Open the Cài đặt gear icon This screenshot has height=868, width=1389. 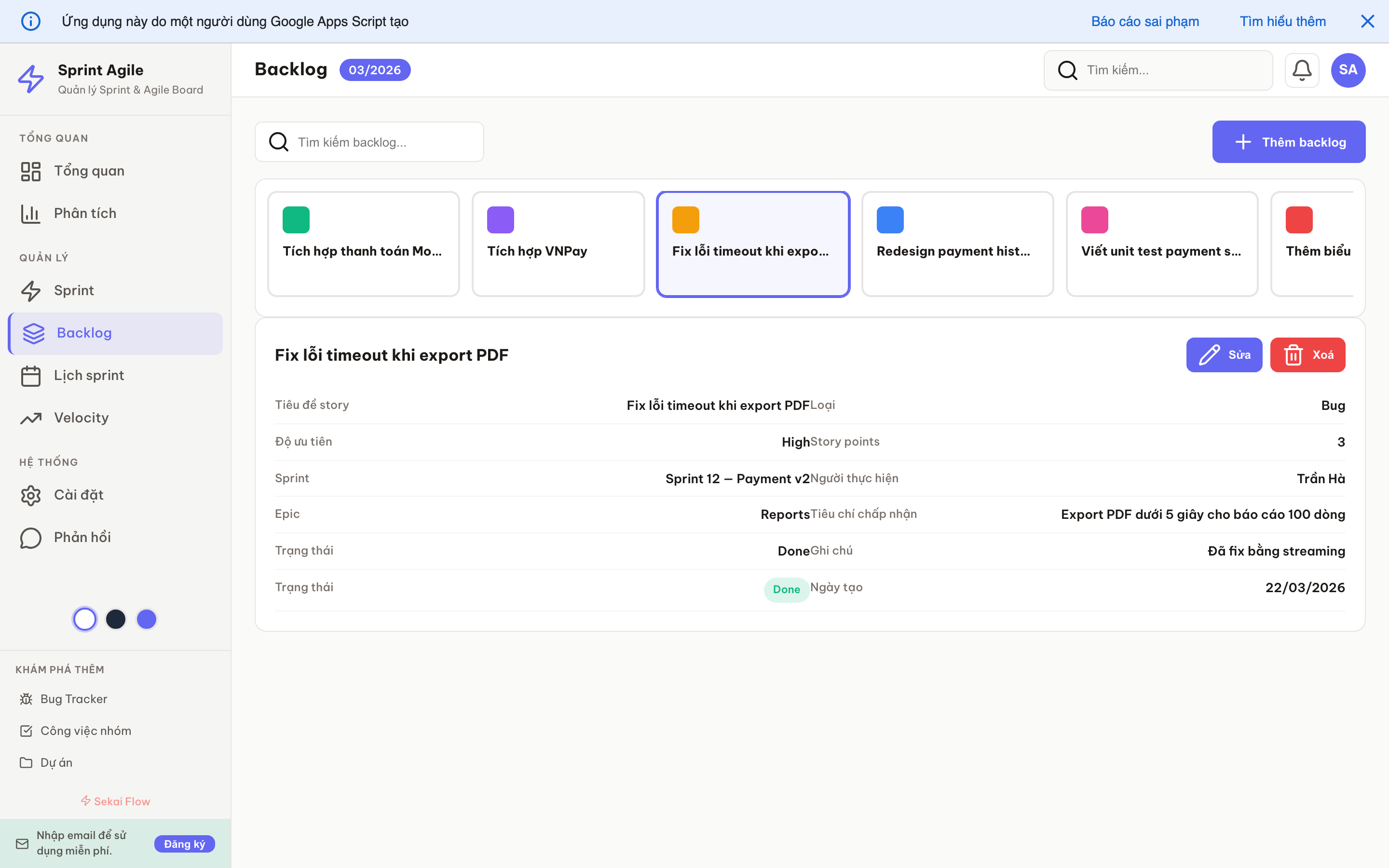click(30, 495)
